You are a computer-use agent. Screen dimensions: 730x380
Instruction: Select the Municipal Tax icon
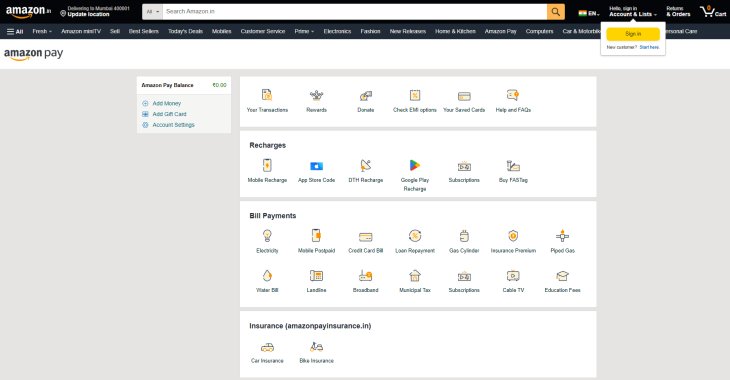pos(415,275)
